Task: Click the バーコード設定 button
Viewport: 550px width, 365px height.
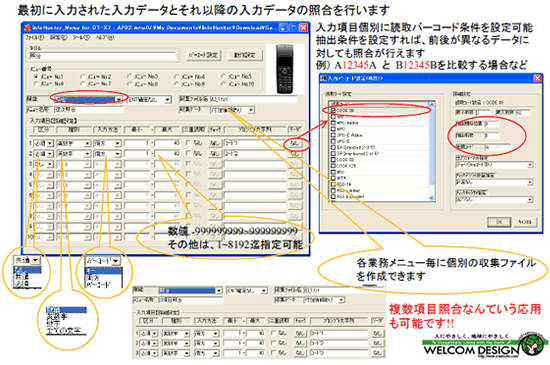Action: tap(203, 55)
